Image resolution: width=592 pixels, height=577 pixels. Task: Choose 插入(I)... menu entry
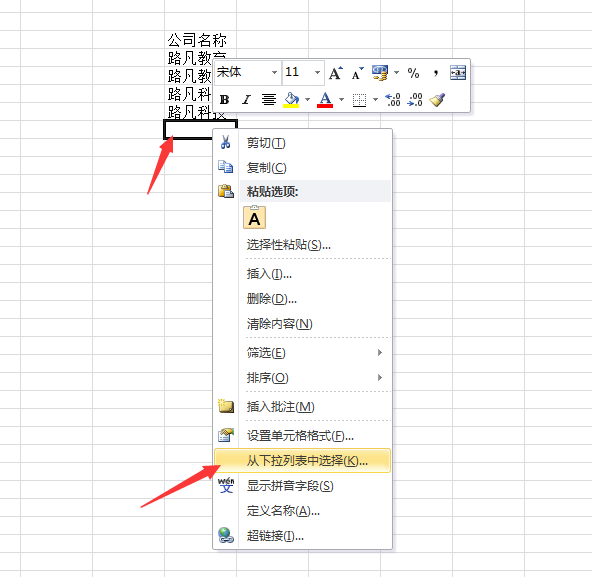click(302, 274)
